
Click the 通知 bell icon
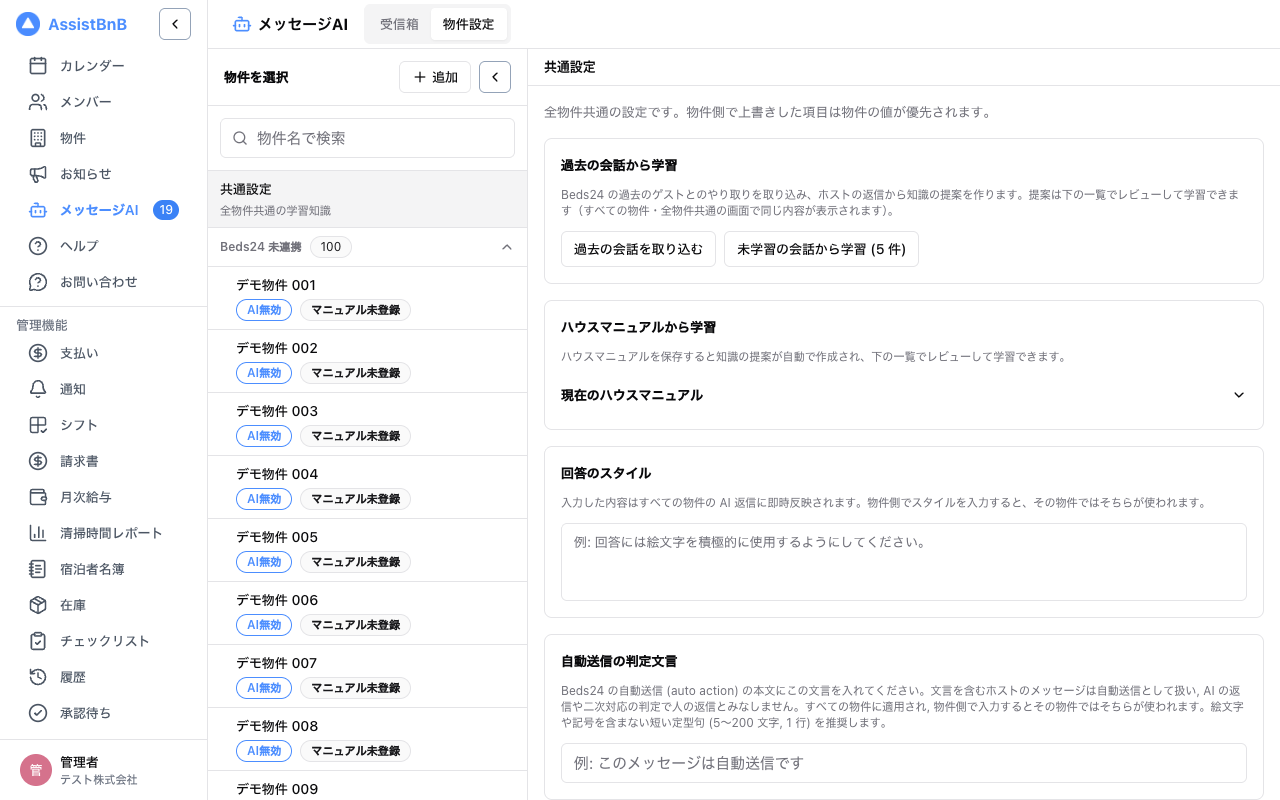pyautogui.click(x=38, y=389)
